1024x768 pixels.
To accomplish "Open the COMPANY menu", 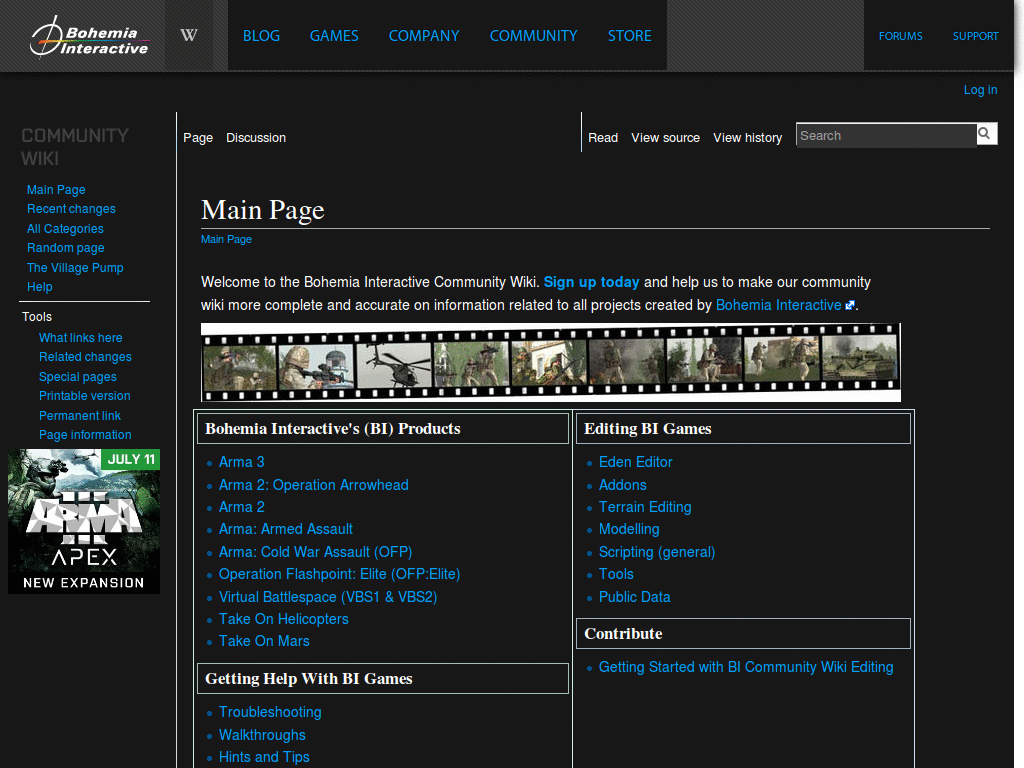I will point(424,36).
